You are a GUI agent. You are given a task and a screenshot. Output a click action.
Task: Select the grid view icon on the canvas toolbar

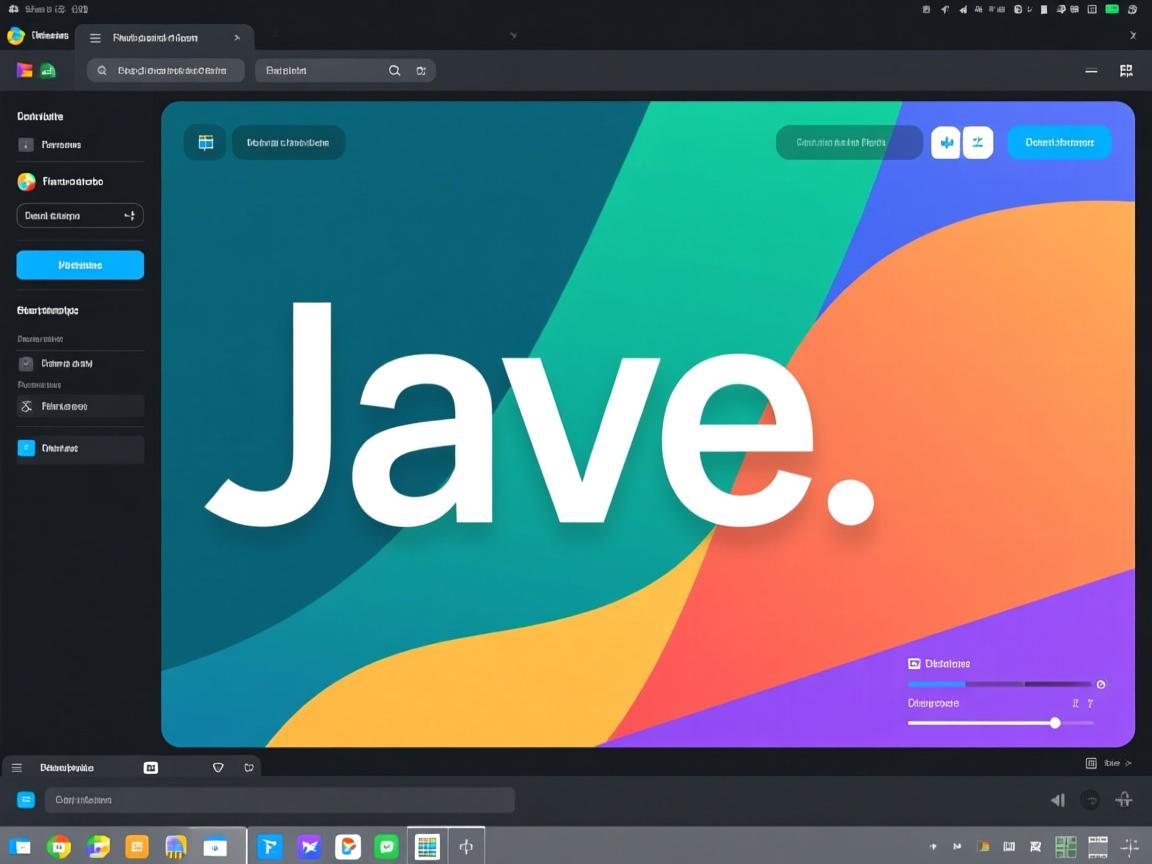point(205,142)
